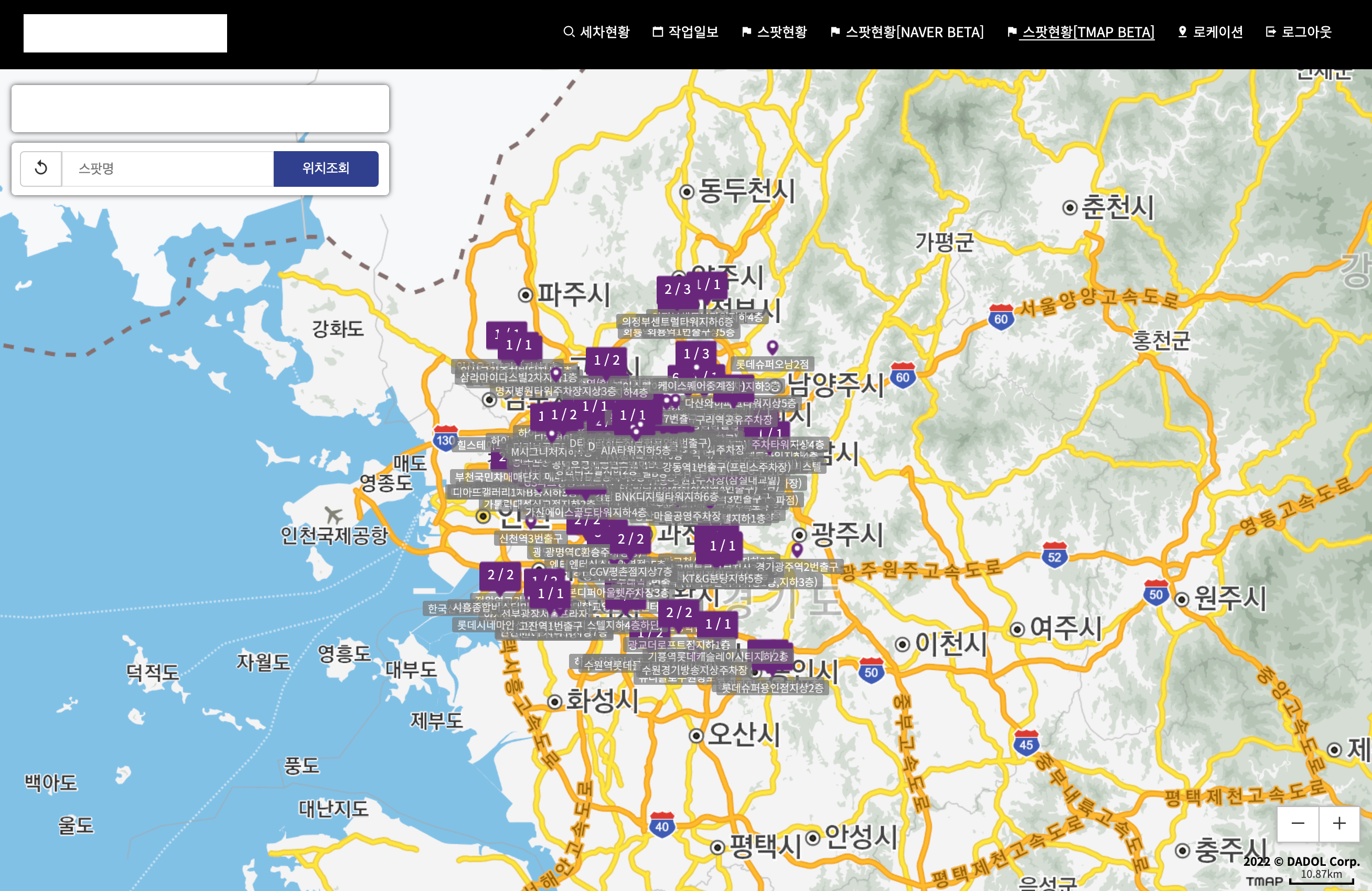Click the white logo box in header
Viewport: 1372px width, 891px height.
125,34
